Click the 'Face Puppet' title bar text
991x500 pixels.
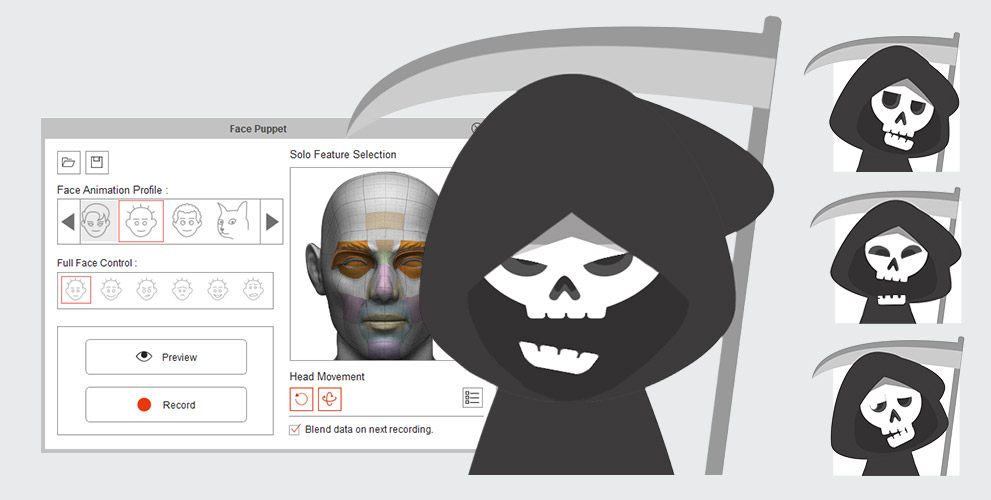point(258,129)
